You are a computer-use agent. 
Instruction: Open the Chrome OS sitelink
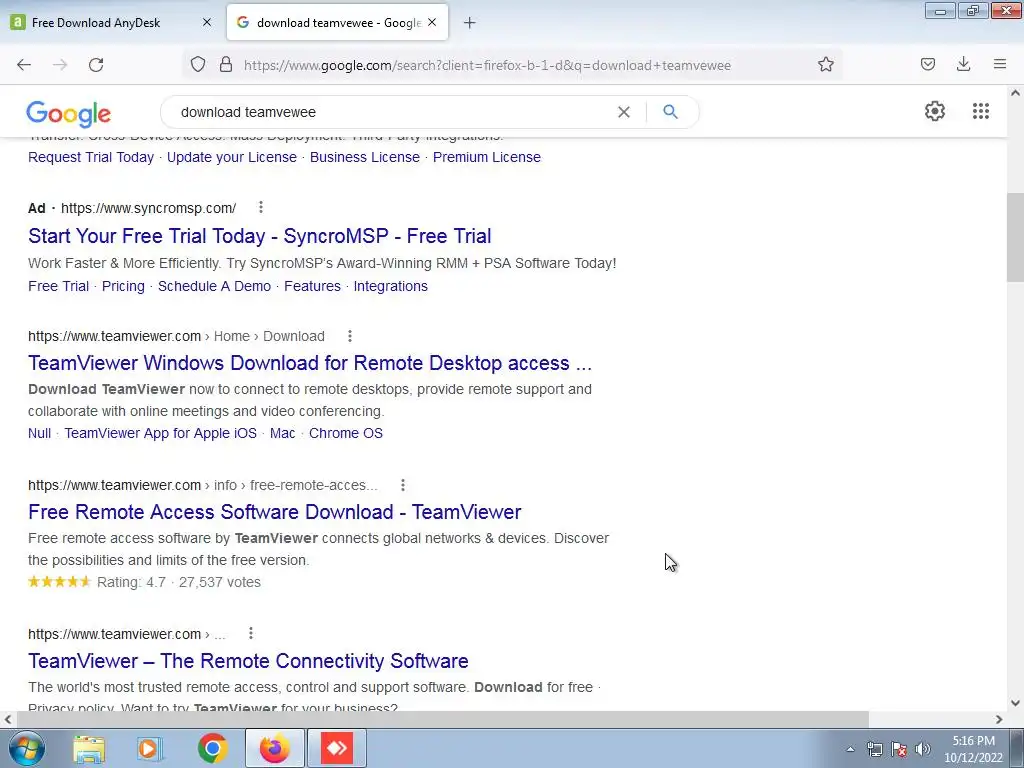click(346, 433)
